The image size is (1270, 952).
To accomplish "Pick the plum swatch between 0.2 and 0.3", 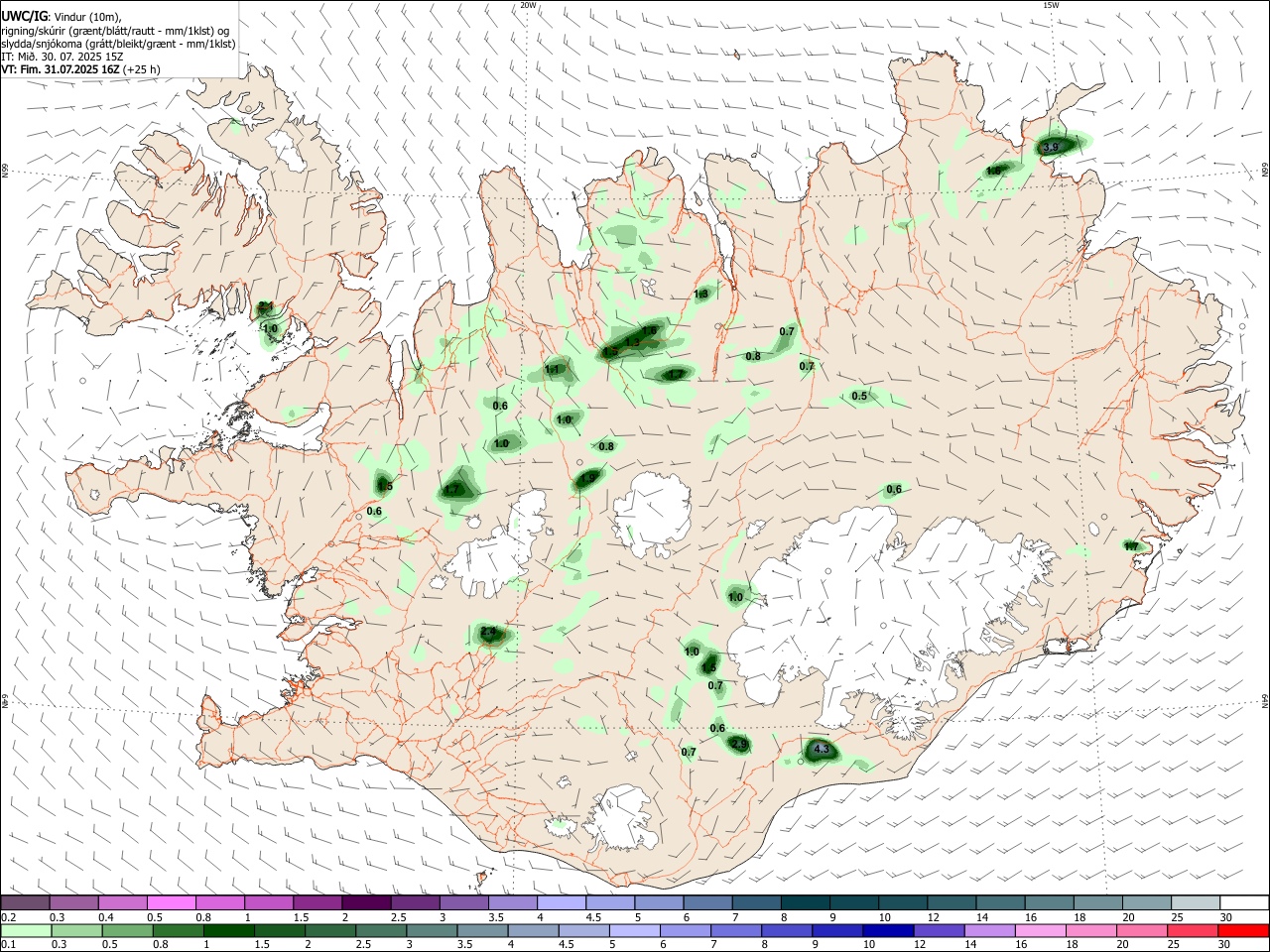I will pyautogui.click(x=25, y=902).
